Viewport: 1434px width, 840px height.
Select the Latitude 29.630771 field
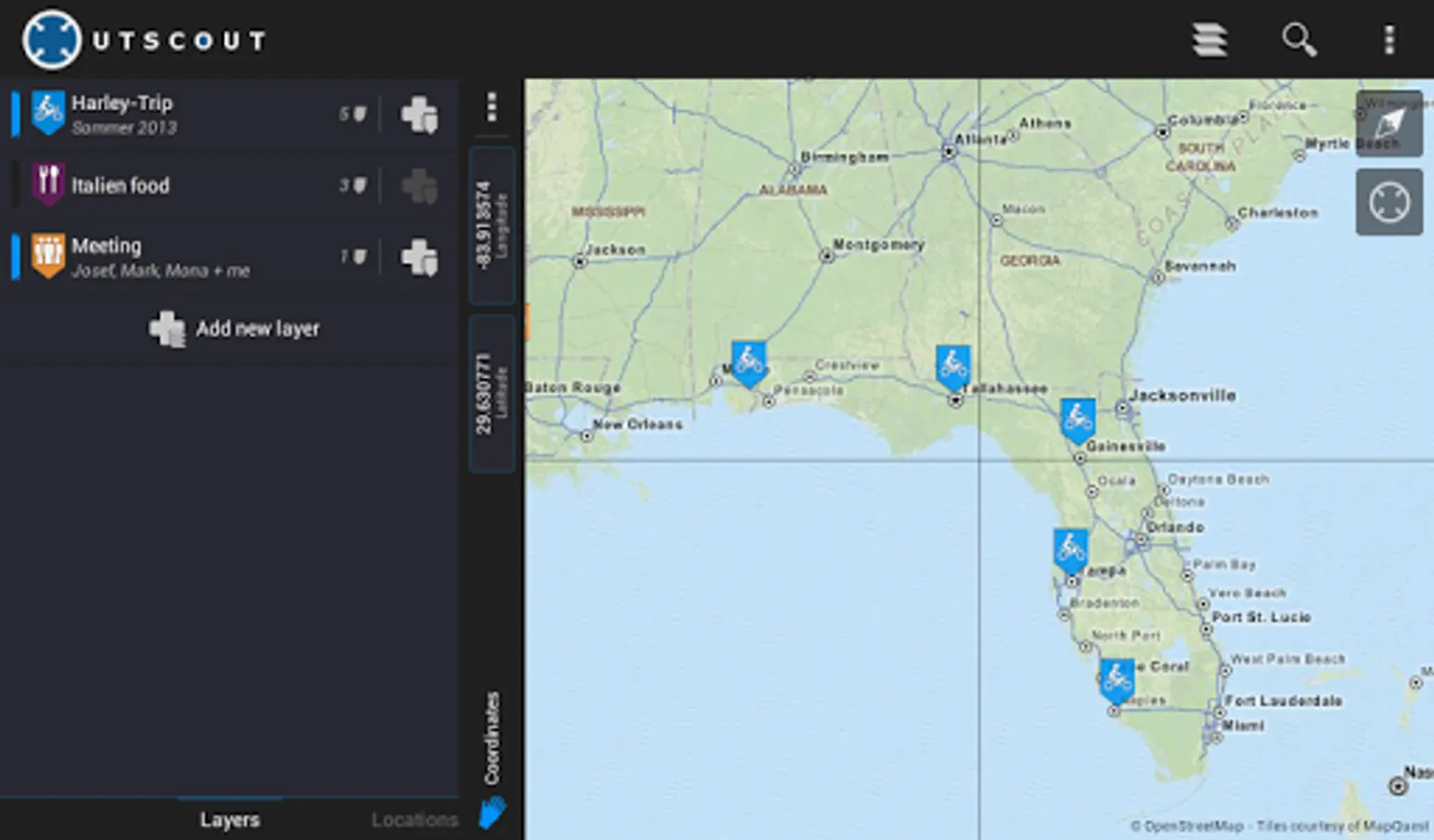pyautogui.click(x=492, y=394)
